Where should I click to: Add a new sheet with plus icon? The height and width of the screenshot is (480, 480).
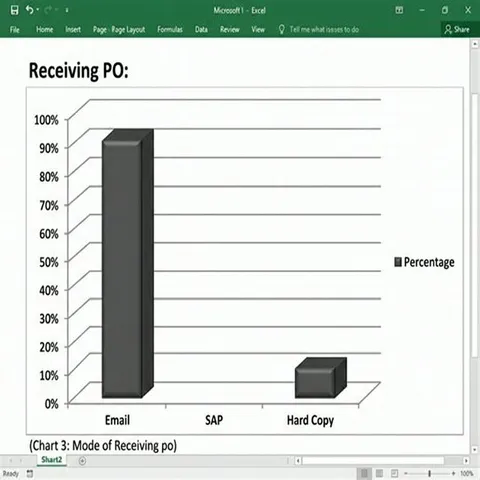(82, 461)
